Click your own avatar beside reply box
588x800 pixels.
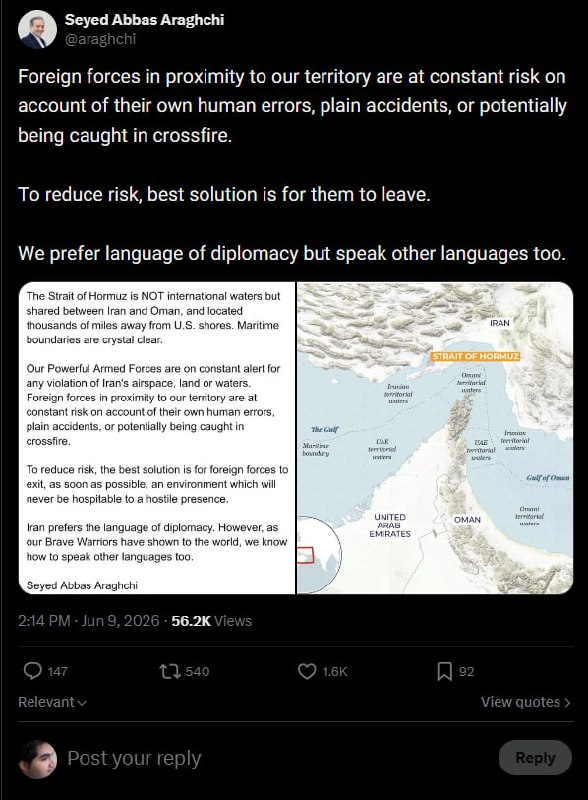(38, 759)
